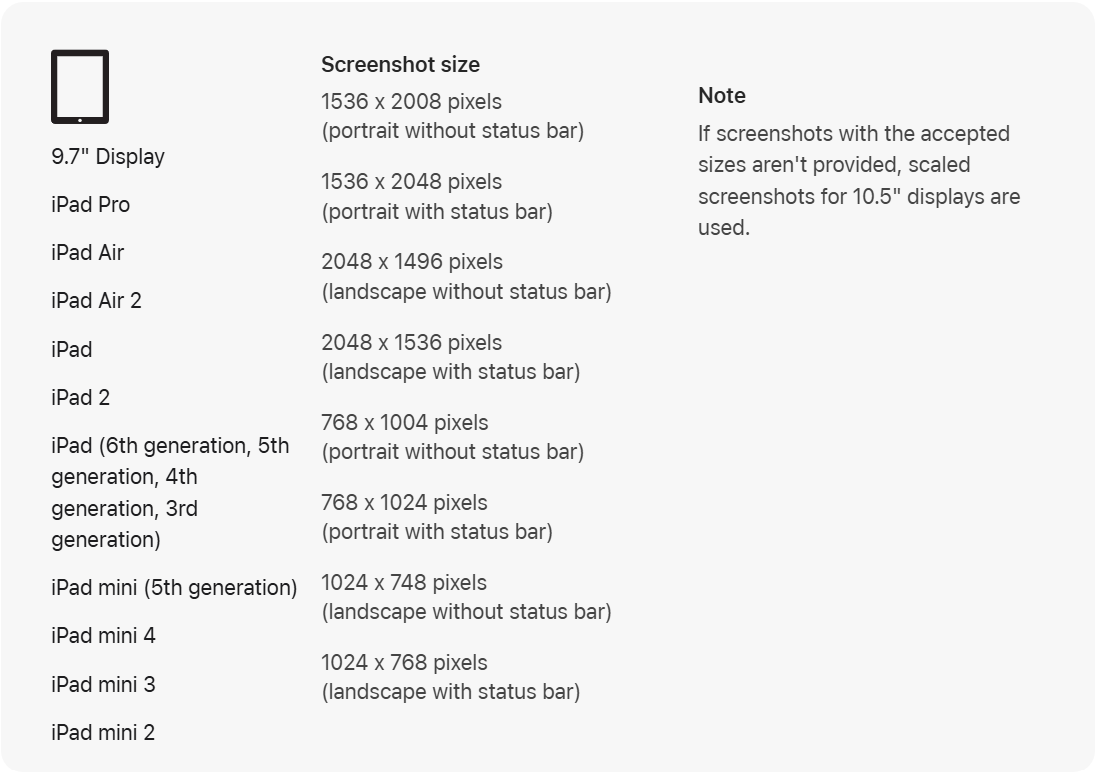The height and width of the screenshot is (772, 1095).
Task: Click the Screenshot size heading
Action: click(400, 65)
